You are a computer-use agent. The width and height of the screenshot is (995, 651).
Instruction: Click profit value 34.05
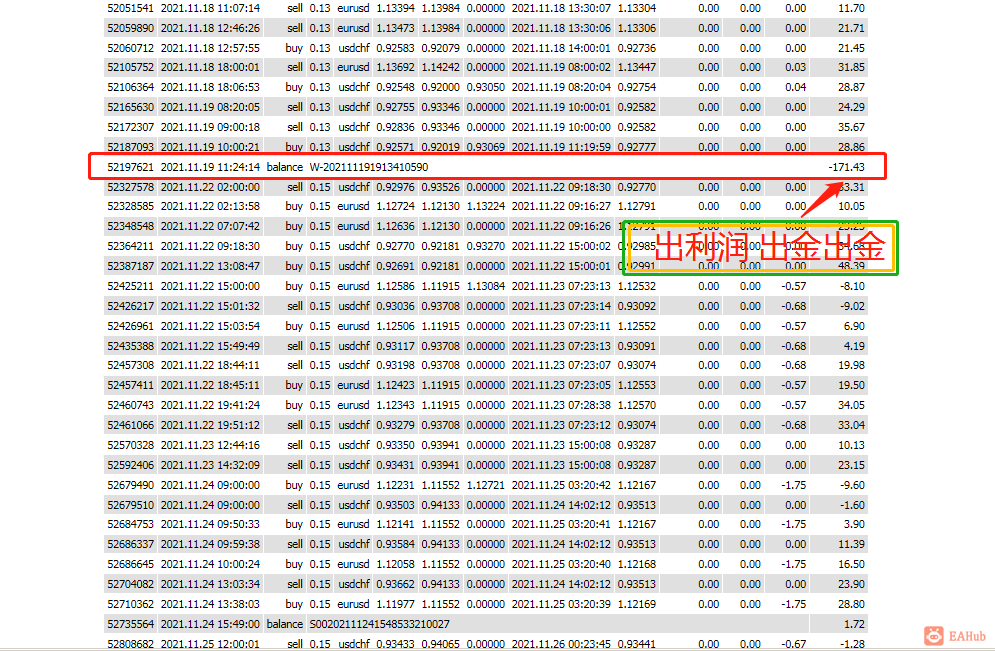852,405
